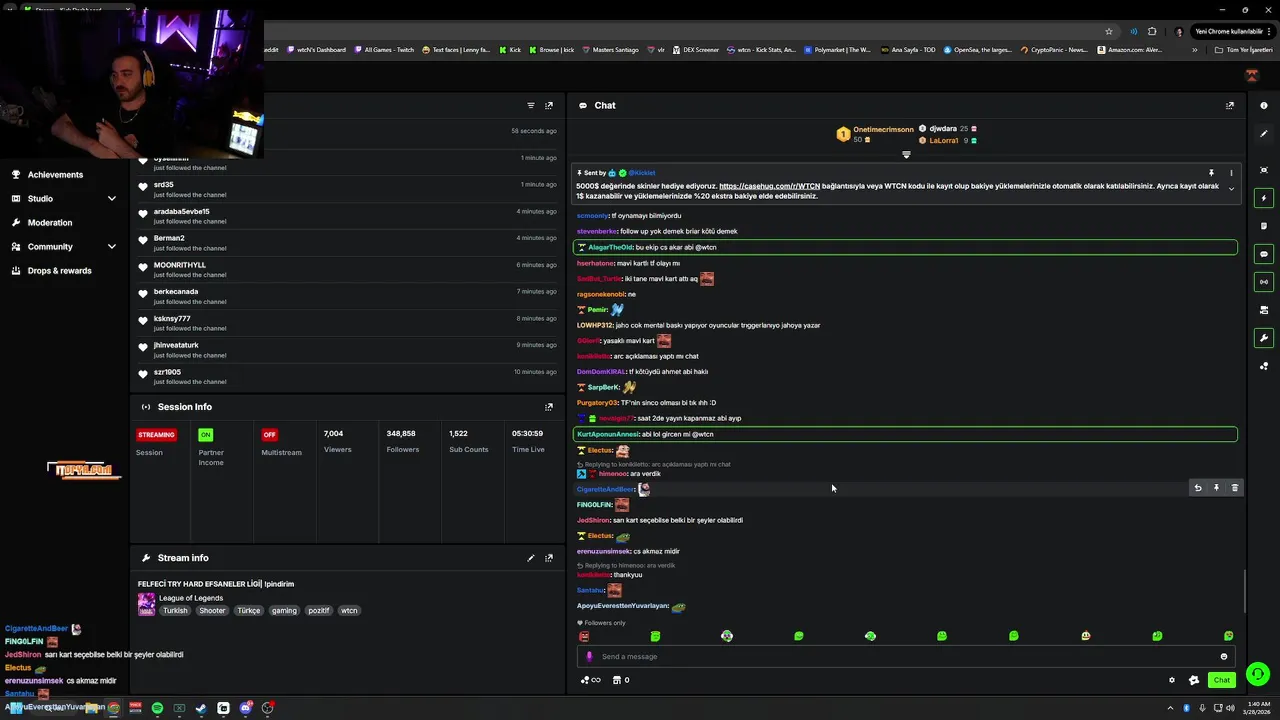Open the Polymarket bookmark
1280x720 pixels.
837,50
